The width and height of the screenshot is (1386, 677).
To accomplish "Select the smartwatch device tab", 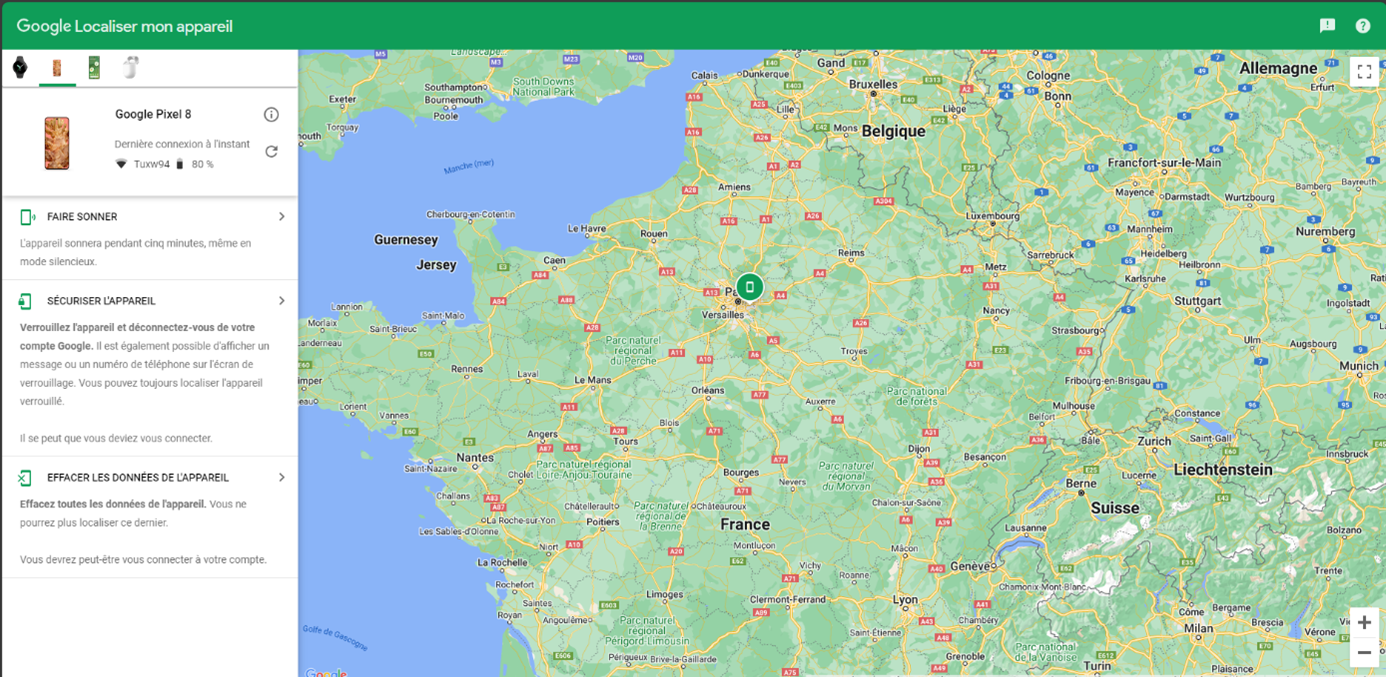I will [20, 68].
